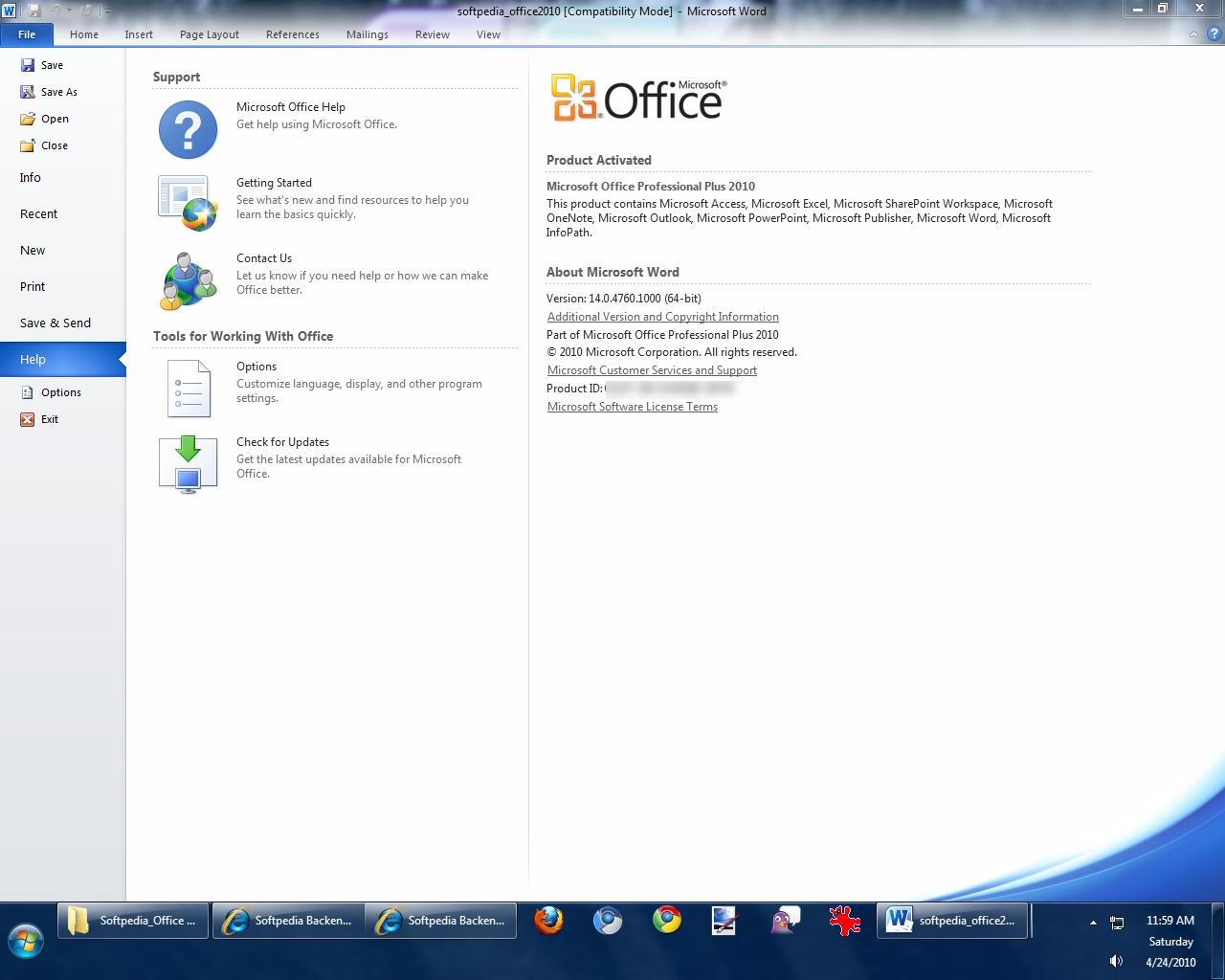Open Microsoft Customer Services and Support link
The width and height of the screenshot is (1225, 980).
[x=652, y=370]
